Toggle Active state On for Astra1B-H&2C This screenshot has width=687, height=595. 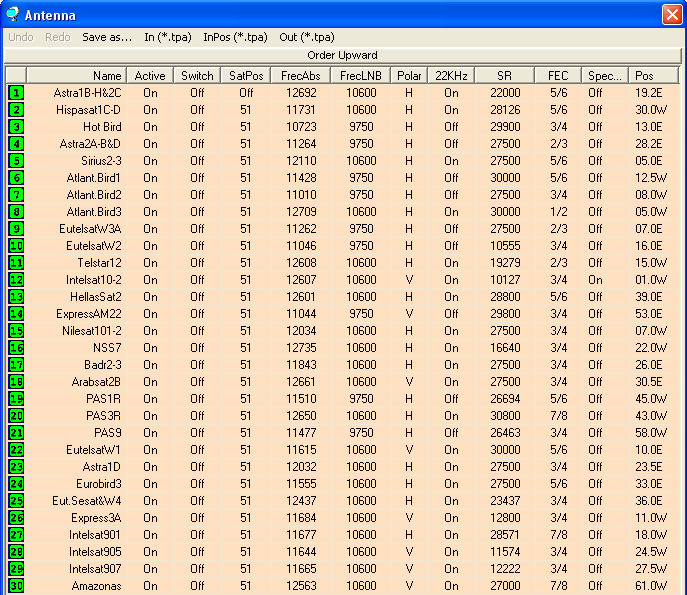click(x=150, y=93)
